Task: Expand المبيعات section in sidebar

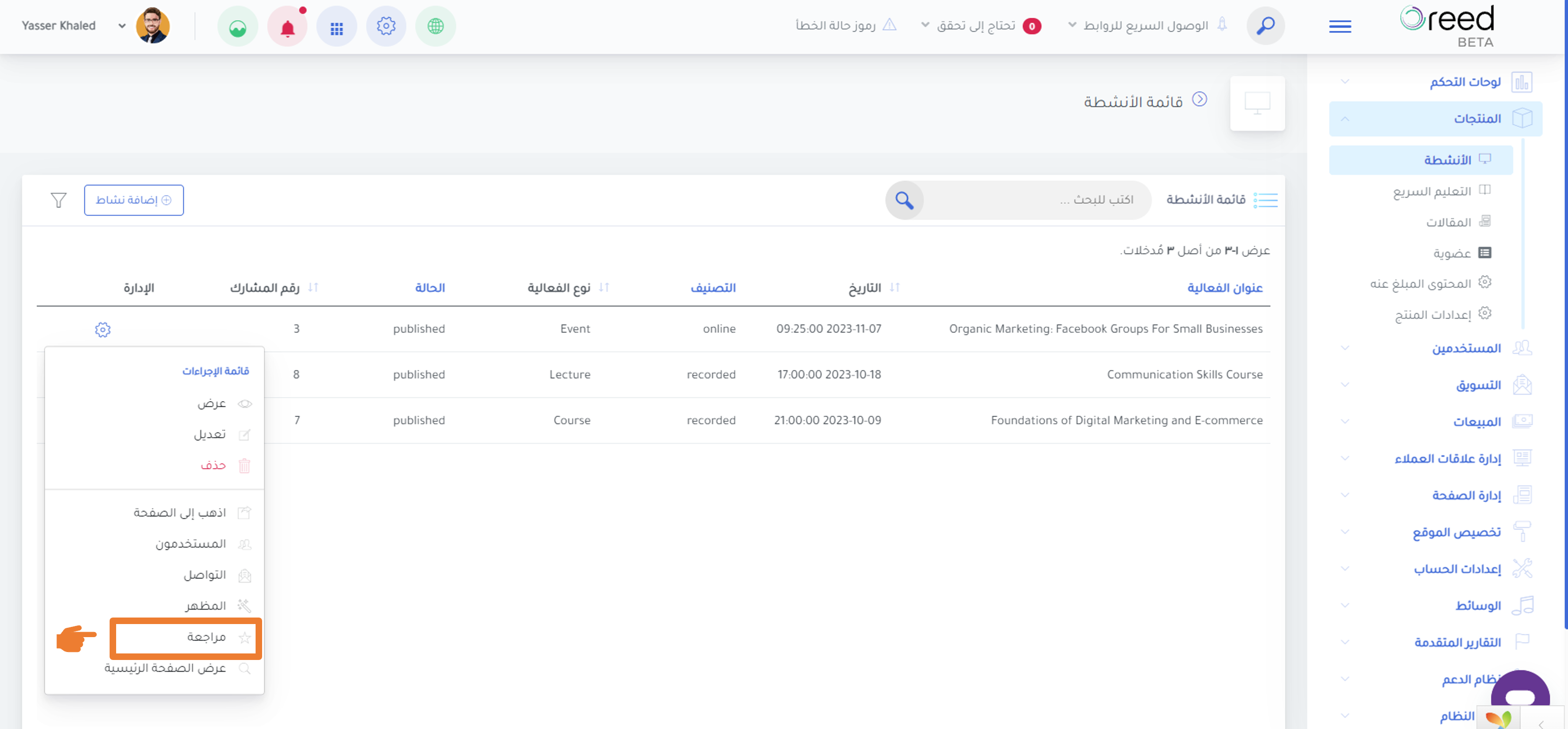Action: pyautogui.click(x=1435, y=422)
